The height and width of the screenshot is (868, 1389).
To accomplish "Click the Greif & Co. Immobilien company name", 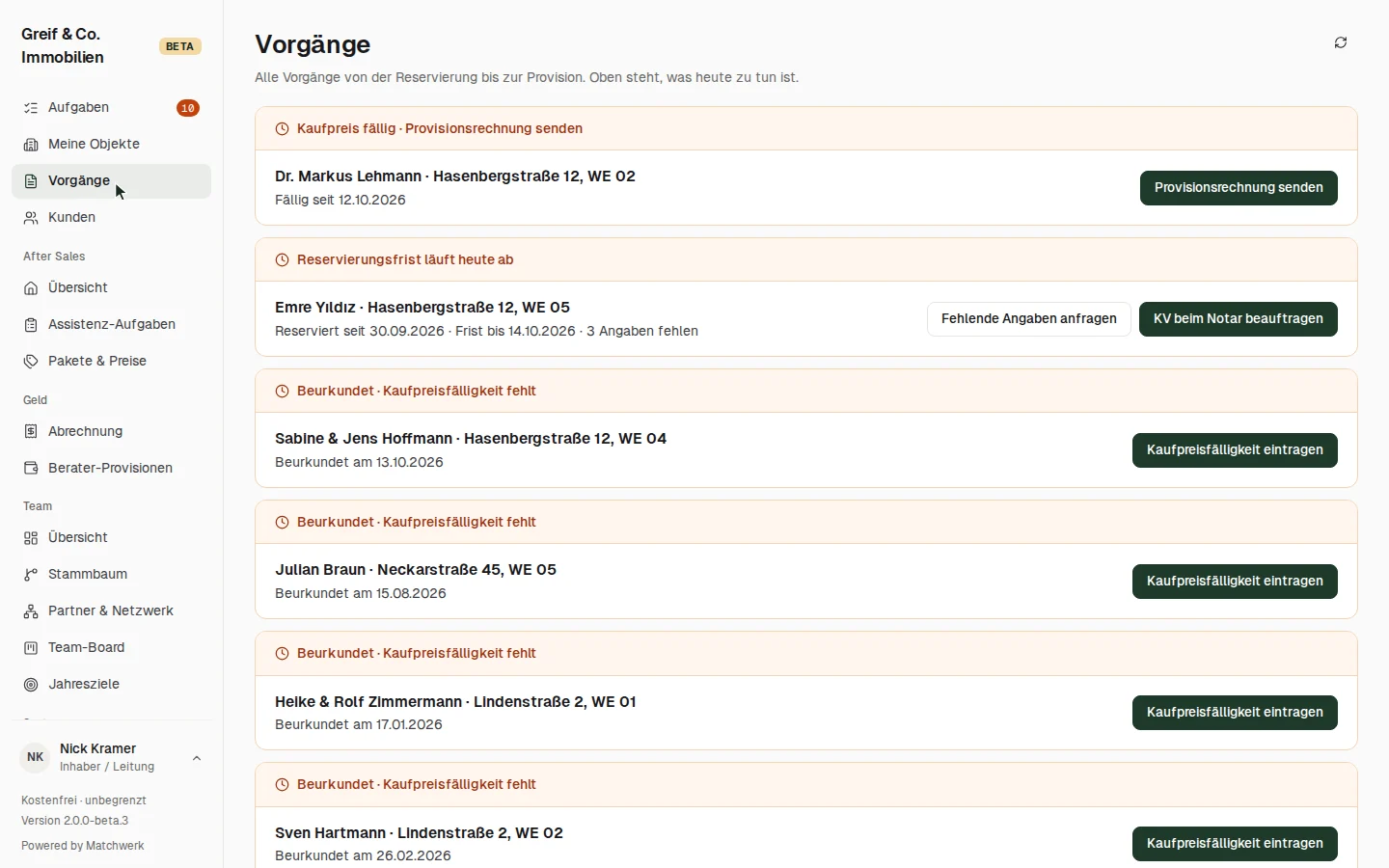I will point(63,46).
